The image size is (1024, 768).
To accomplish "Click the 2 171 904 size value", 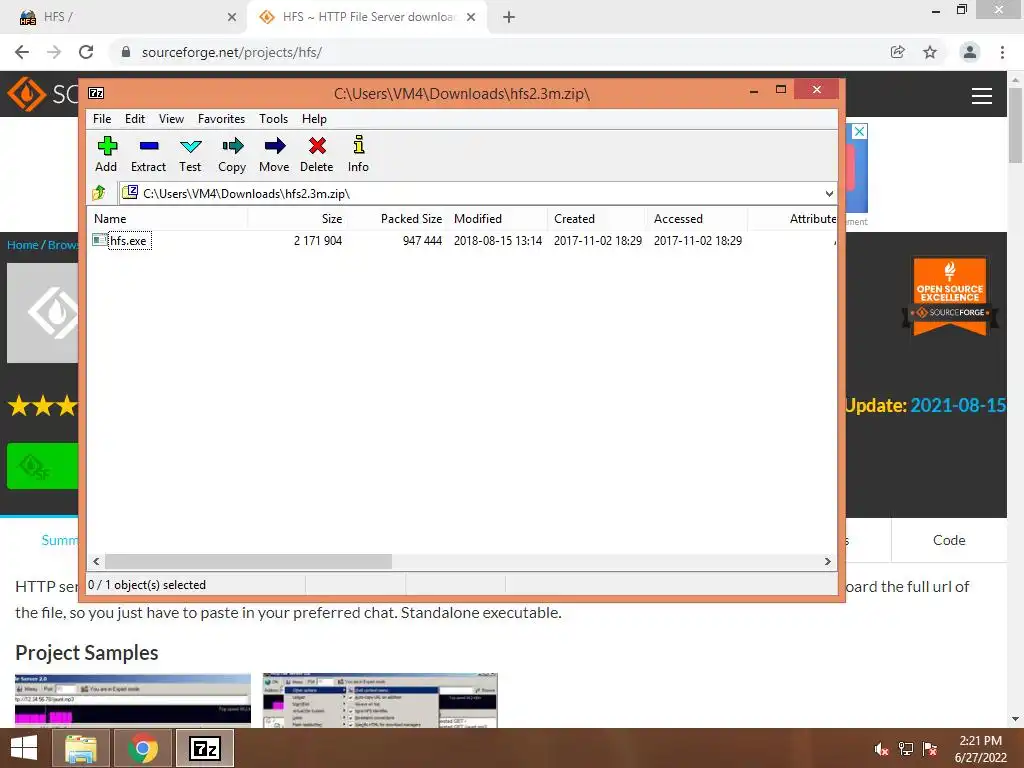I will pyautogui.click(x=318, y=240).
